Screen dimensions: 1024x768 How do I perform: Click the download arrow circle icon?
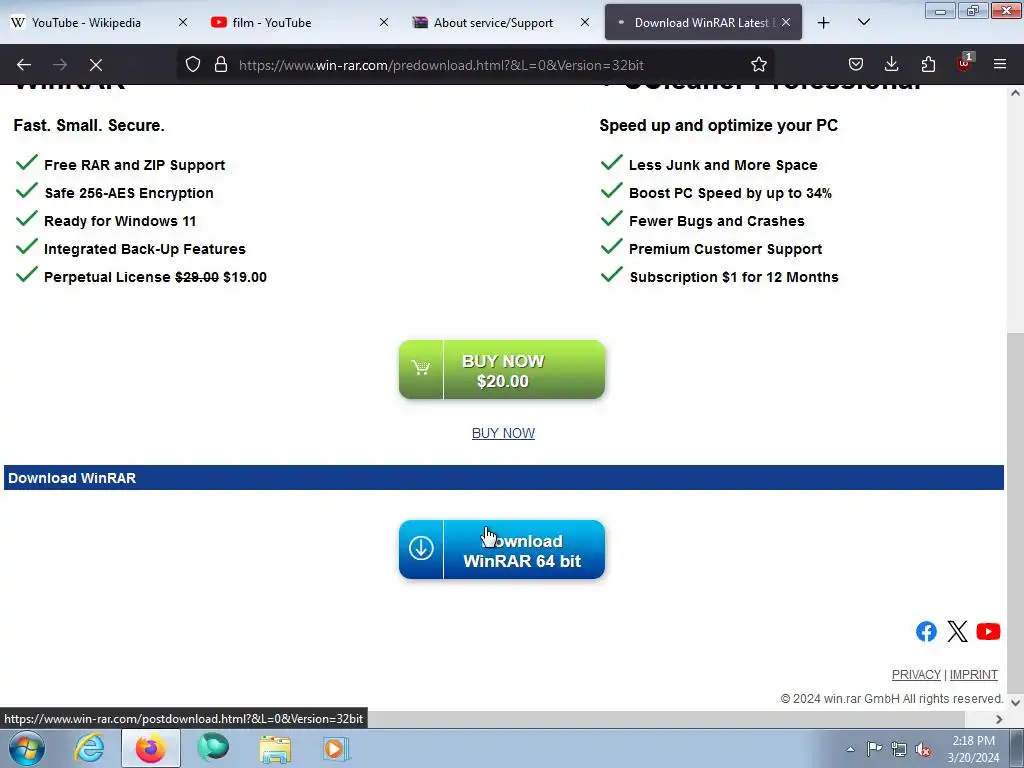(x=421, y=548)
